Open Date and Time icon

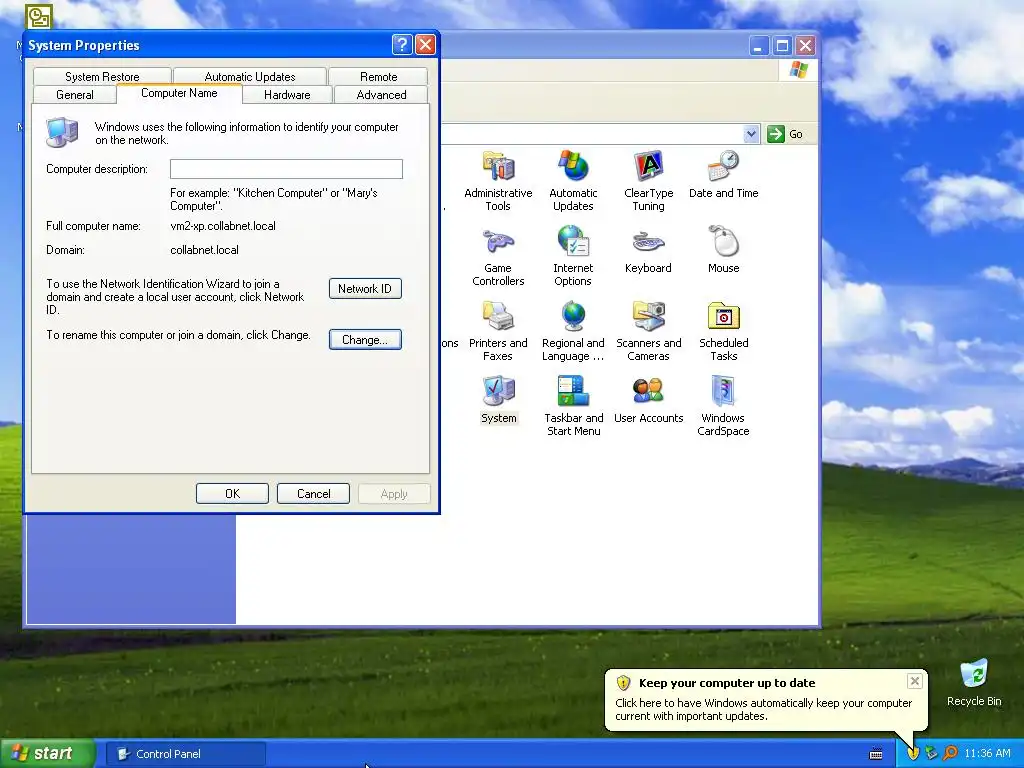tap(723, 175)
